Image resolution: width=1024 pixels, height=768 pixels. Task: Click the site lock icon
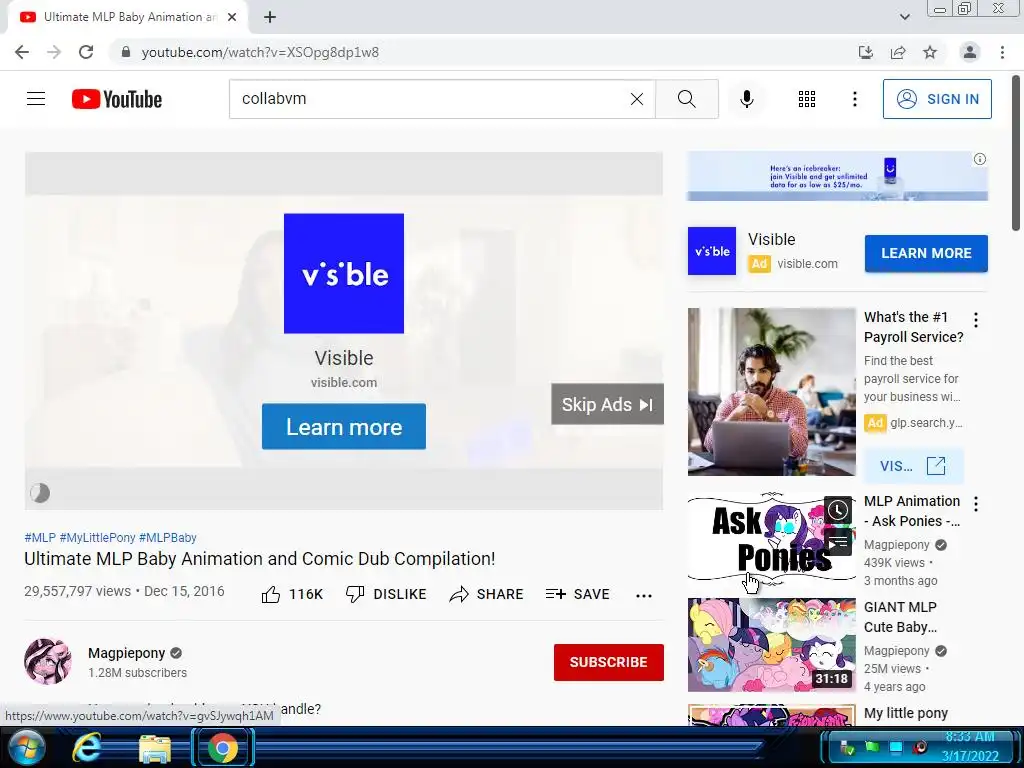pos(126,52)
